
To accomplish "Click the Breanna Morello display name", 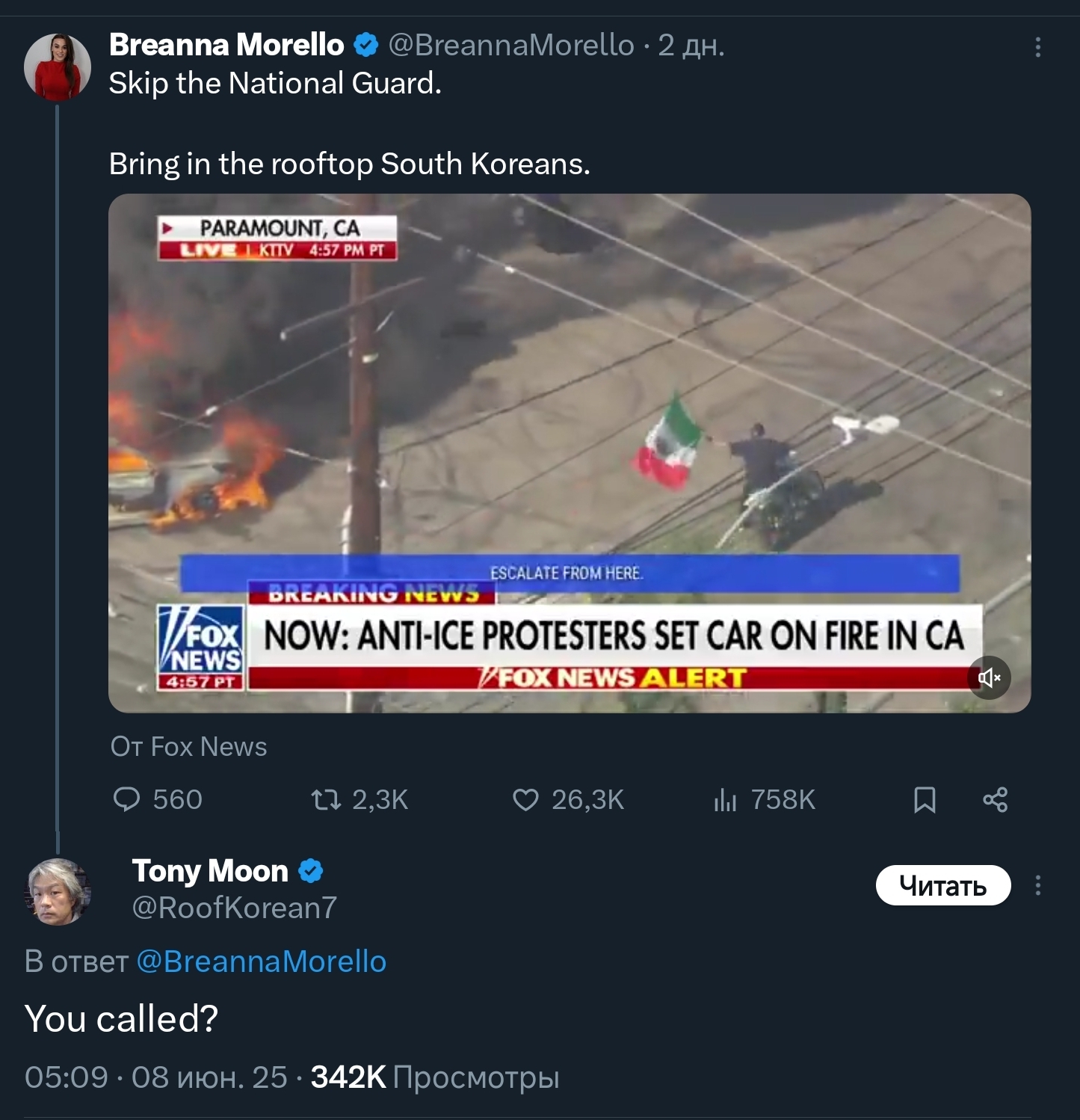I will 226,46.
